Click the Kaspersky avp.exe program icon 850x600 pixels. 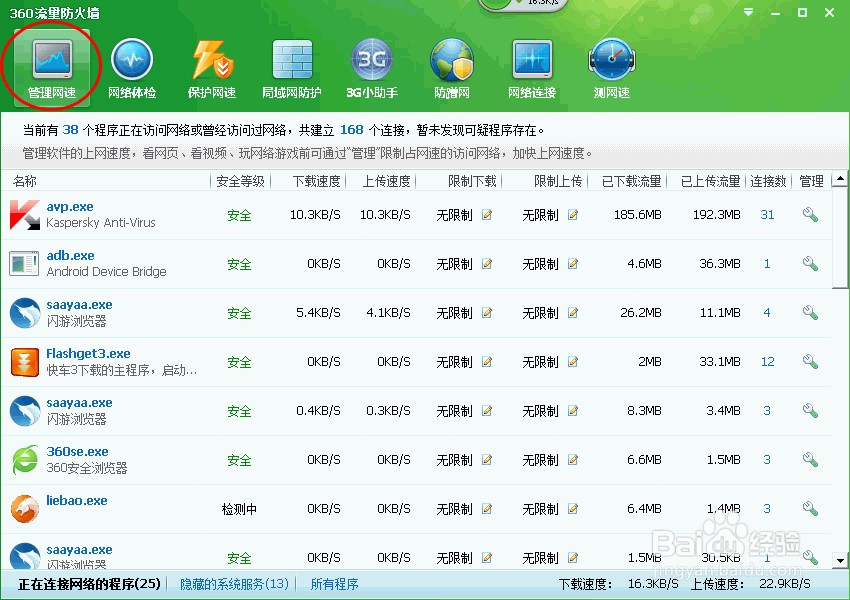pyautogui.click(x=25, y=215)
